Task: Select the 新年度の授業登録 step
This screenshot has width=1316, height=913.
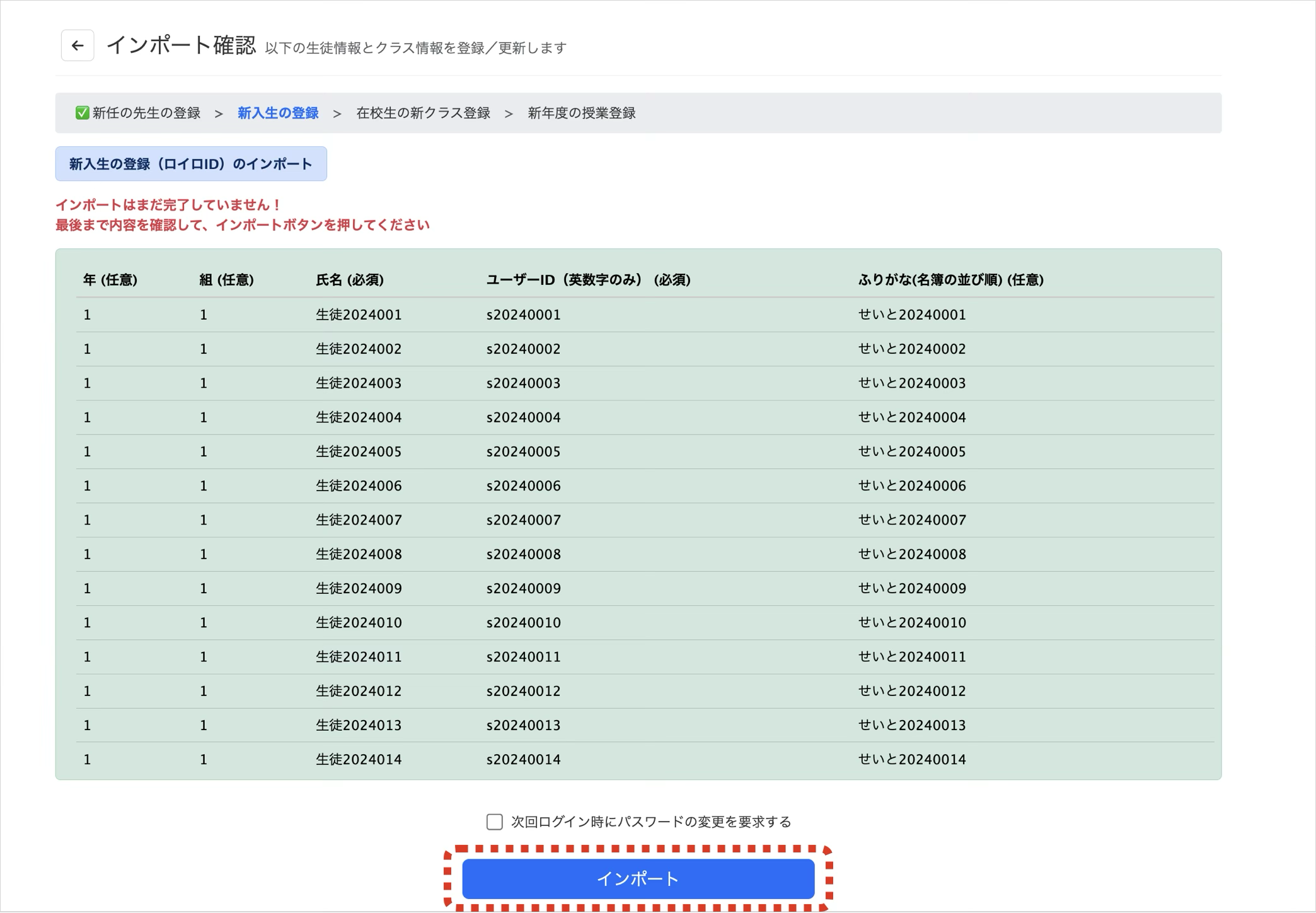Action: (x=581, y=113)
